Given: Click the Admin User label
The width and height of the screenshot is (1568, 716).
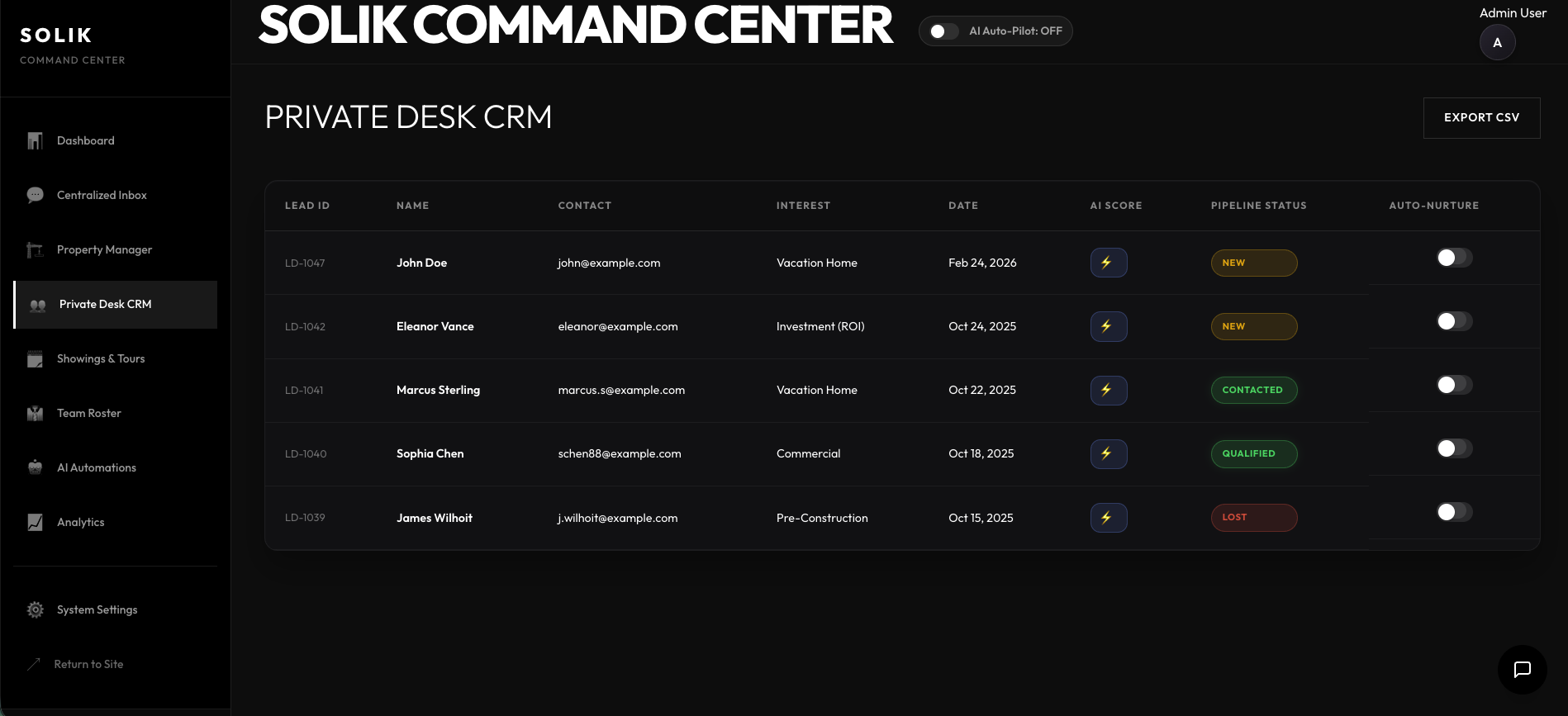Looking at the screenshot, I should [1513, 13].
